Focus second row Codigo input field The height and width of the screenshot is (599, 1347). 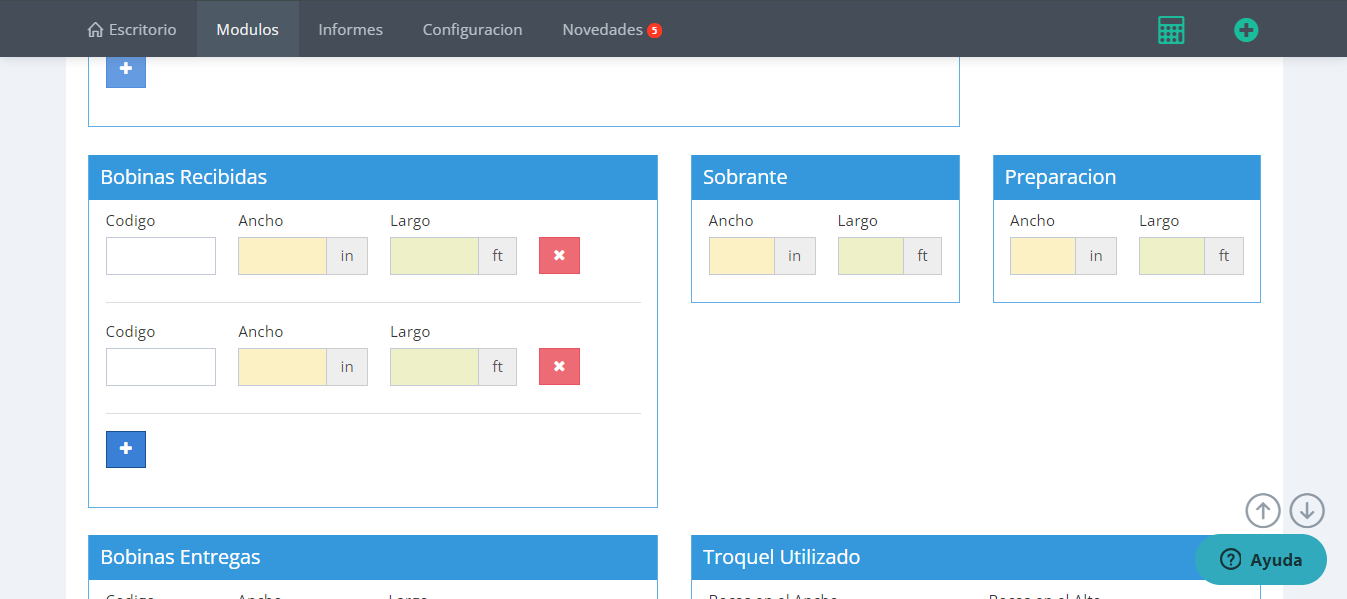point(161,367)
